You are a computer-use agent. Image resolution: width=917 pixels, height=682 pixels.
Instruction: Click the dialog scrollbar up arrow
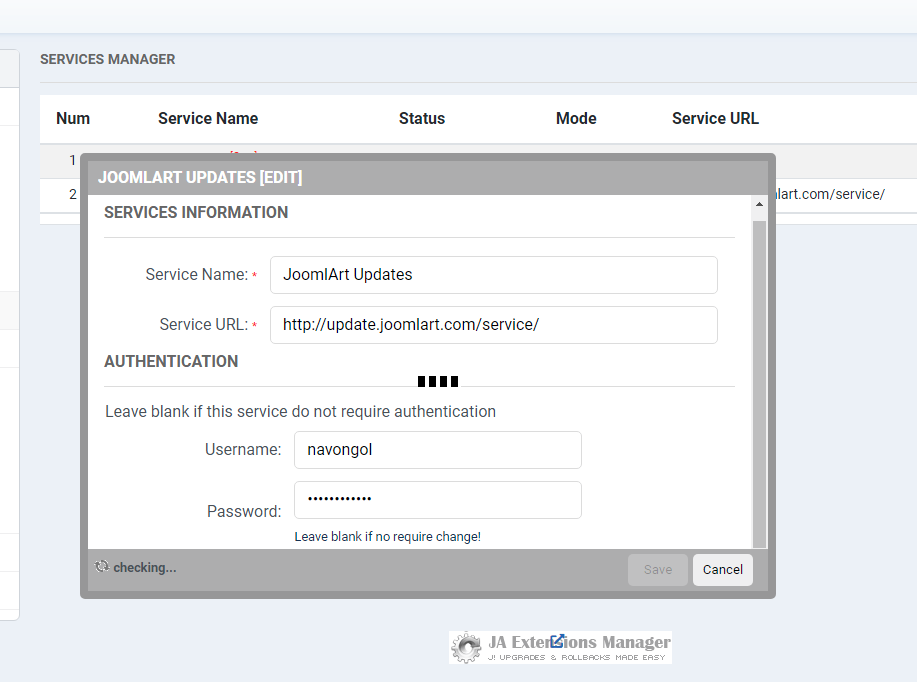[759, 204]
